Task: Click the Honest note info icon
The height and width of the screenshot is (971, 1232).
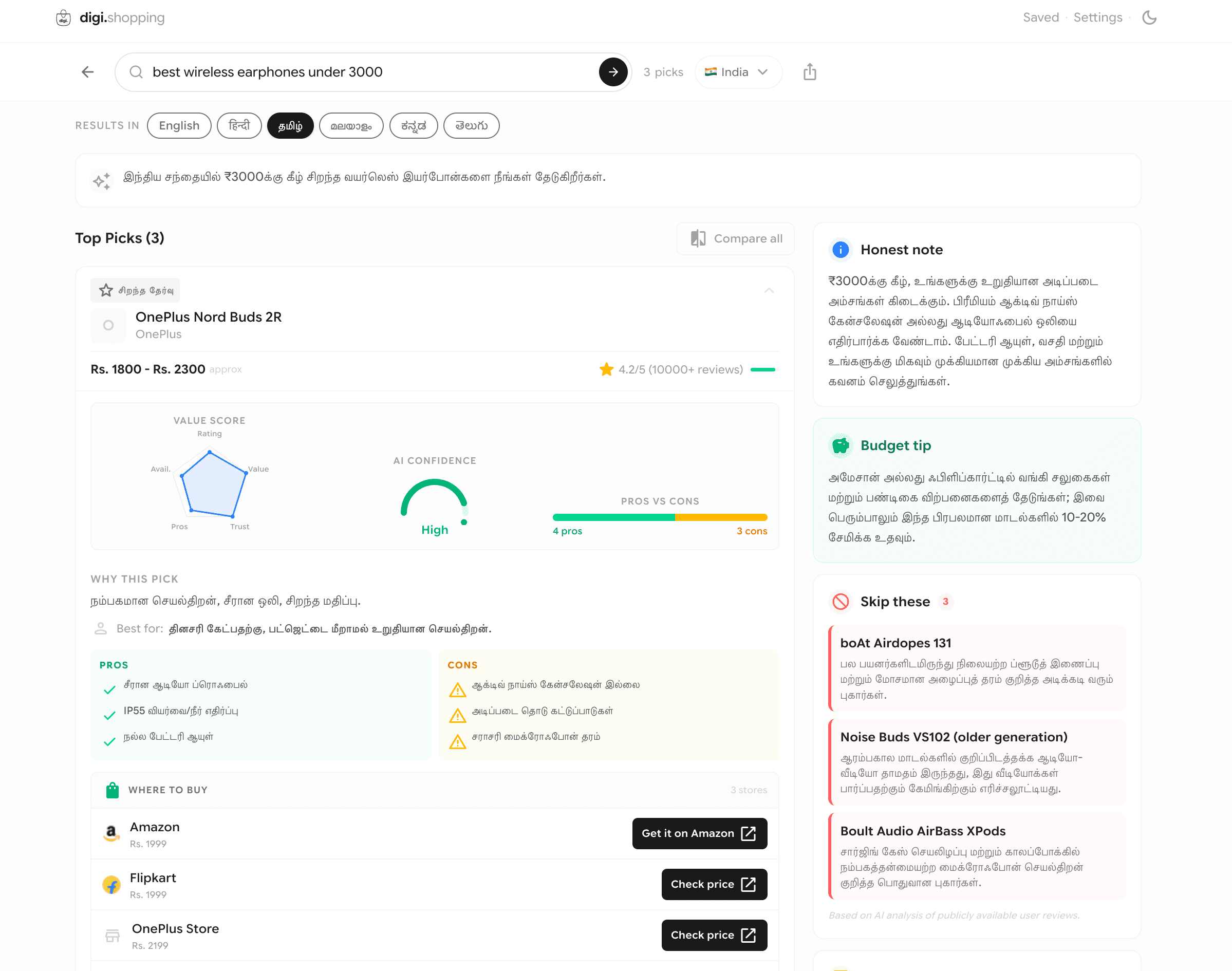Action: 841,250
